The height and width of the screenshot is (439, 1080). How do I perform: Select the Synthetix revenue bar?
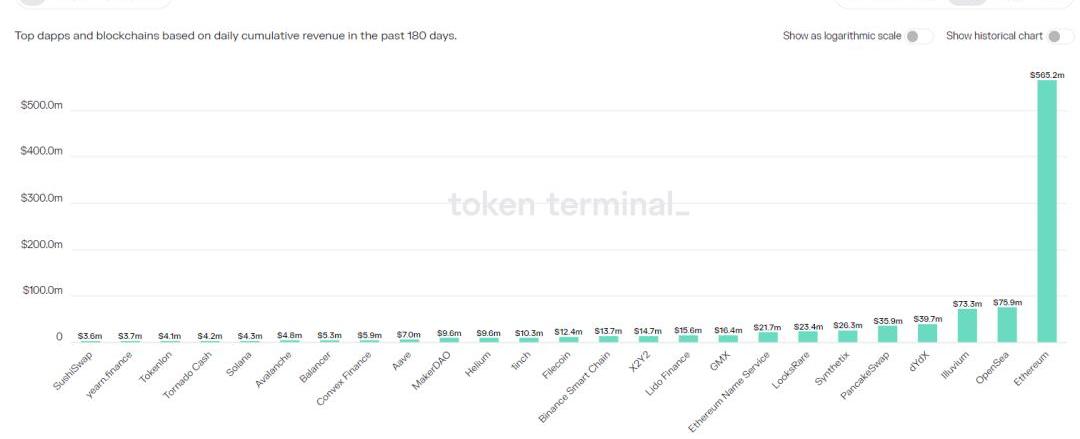847,336
